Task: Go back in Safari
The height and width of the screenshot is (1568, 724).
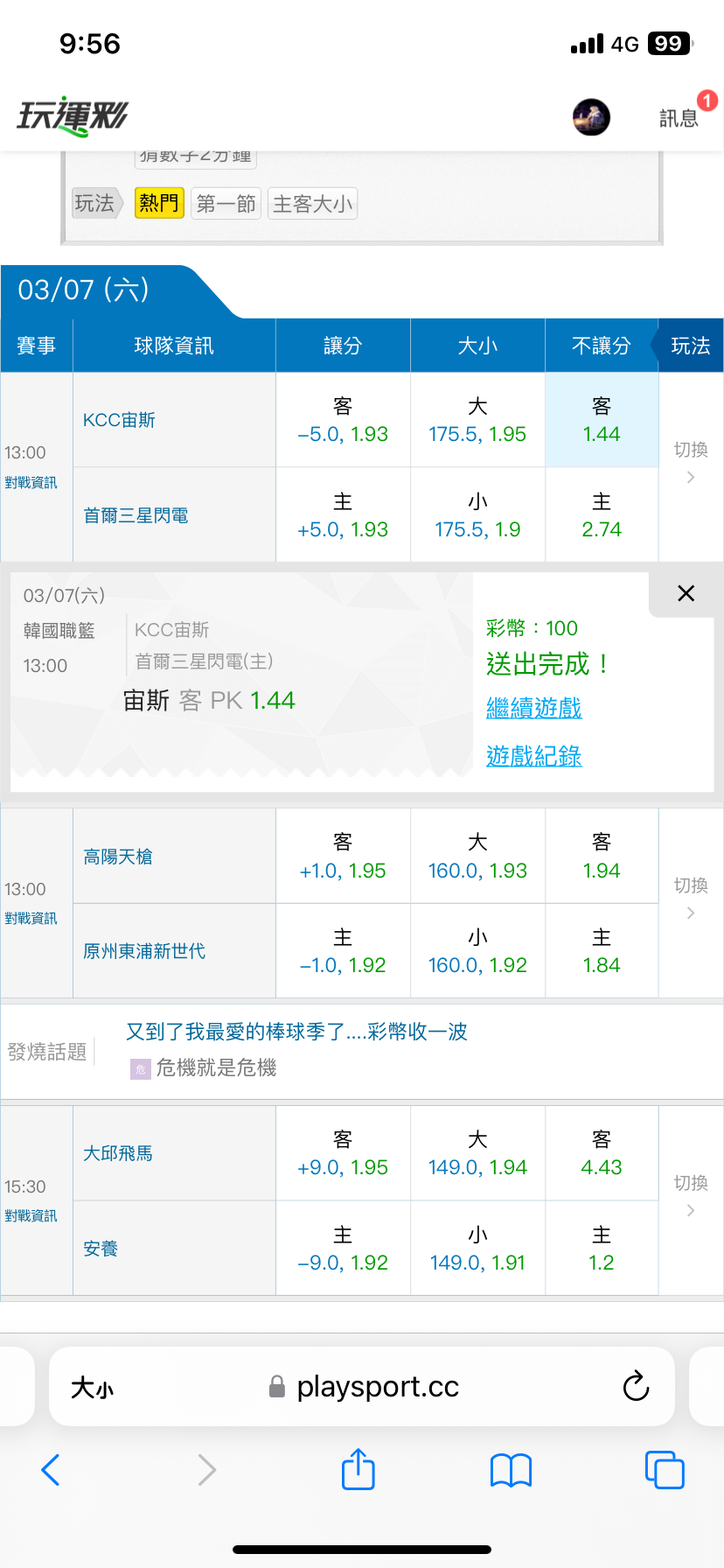Action: [x=51, y=1470]
